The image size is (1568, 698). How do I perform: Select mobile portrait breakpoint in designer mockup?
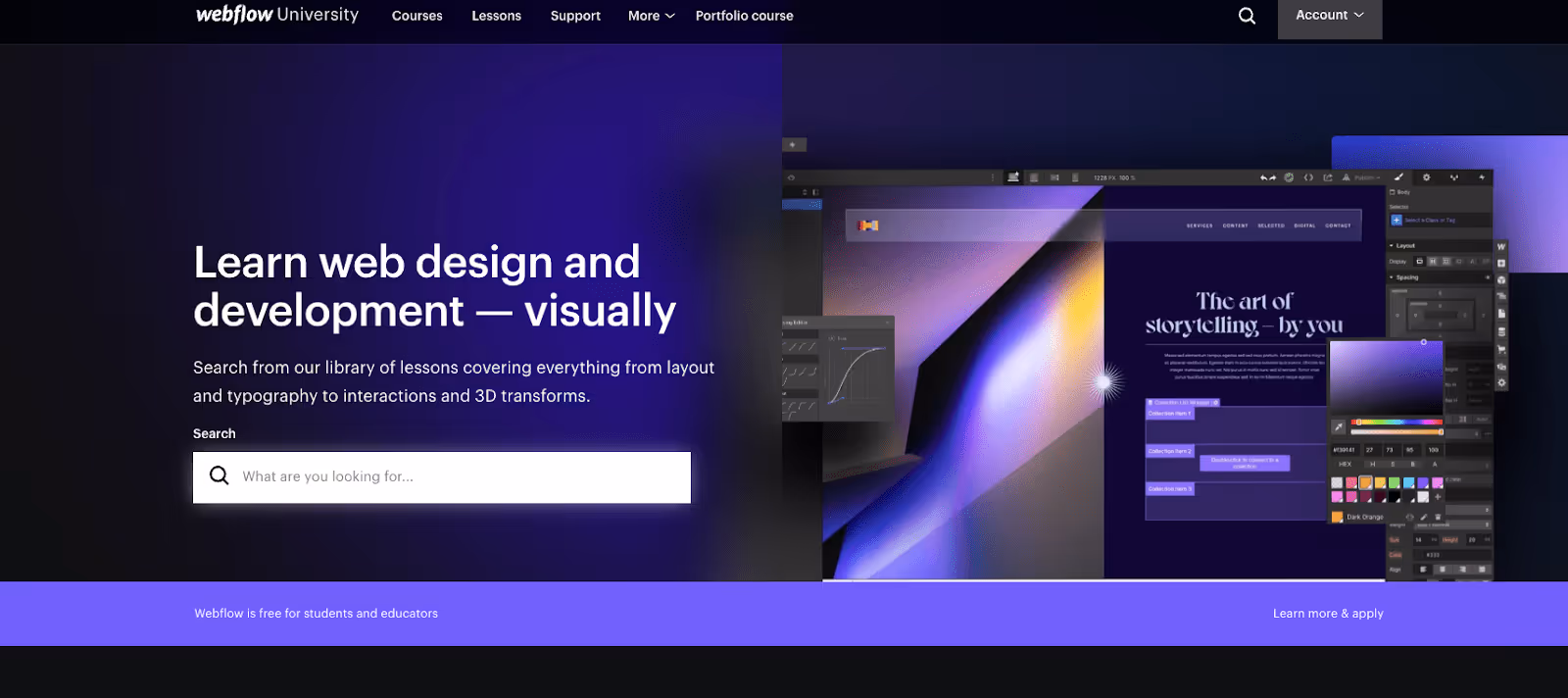pyautogui.click(x=1075, y=178)
